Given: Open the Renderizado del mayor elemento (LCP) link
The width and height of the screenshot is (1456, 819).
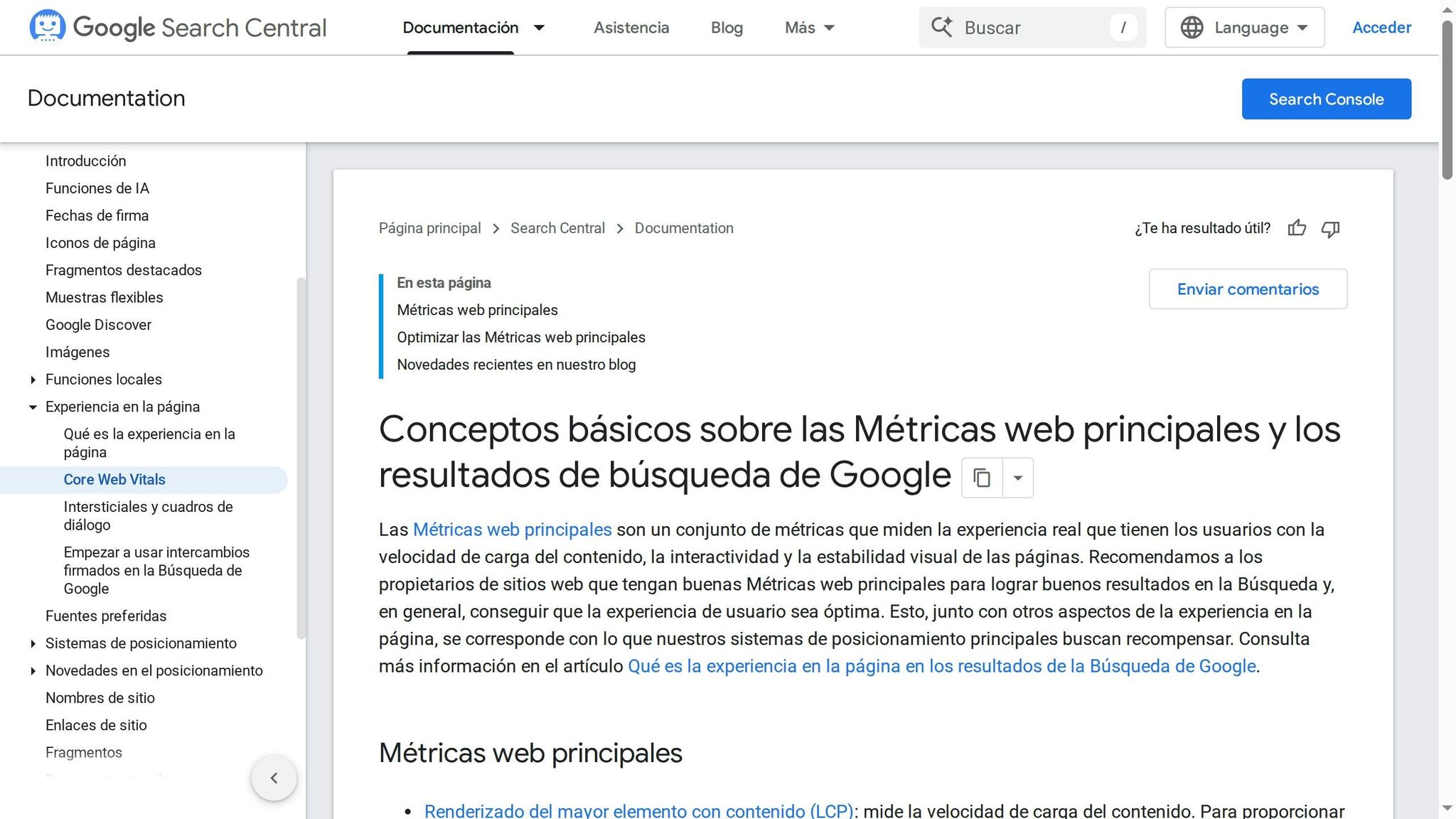Looking at the screenshot, I should (x=638, y=811).
